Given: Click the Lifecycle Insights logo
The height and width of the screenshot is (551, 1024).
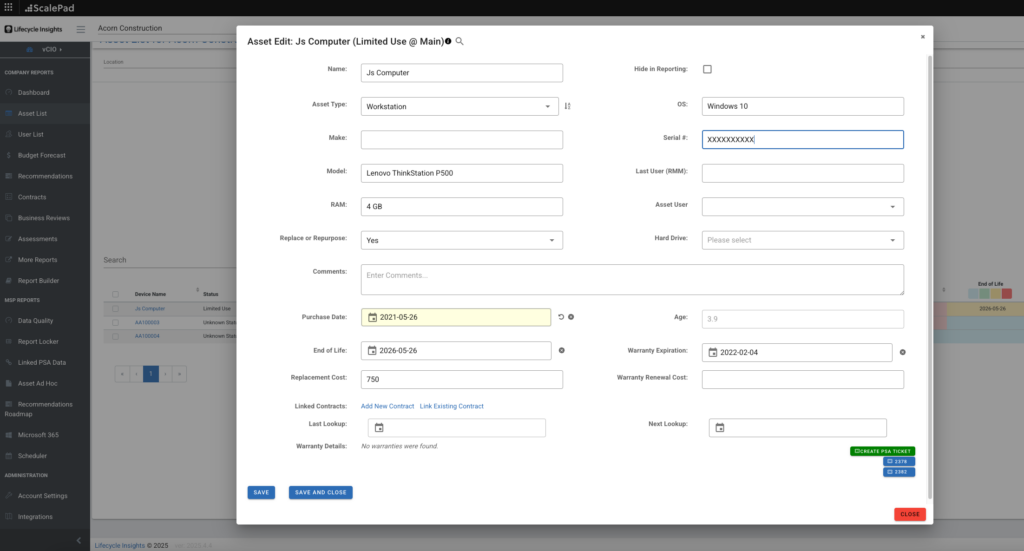Looking at the screenshot, I should (33, 29).
